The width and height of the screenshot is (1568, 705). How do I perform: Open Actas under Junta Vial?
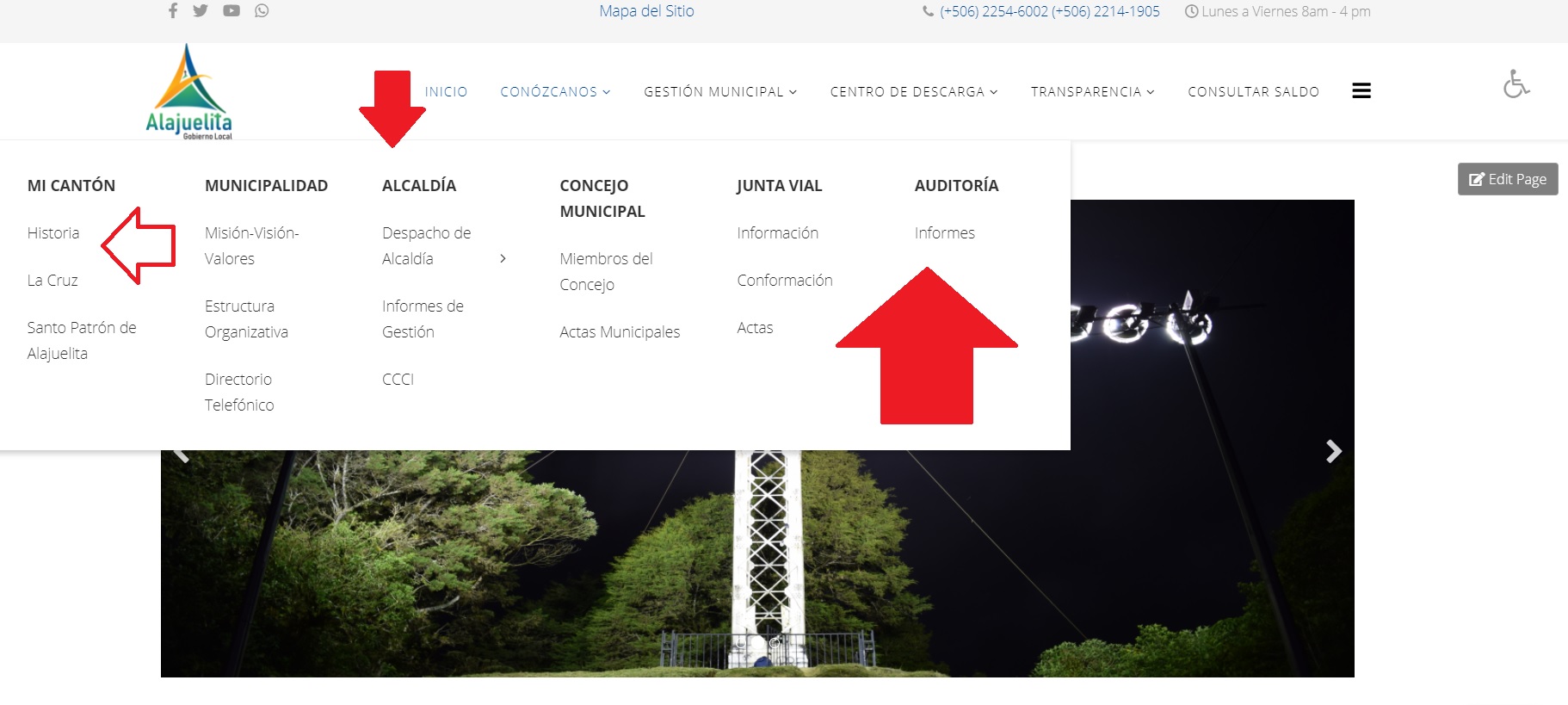tap(755, 327)
